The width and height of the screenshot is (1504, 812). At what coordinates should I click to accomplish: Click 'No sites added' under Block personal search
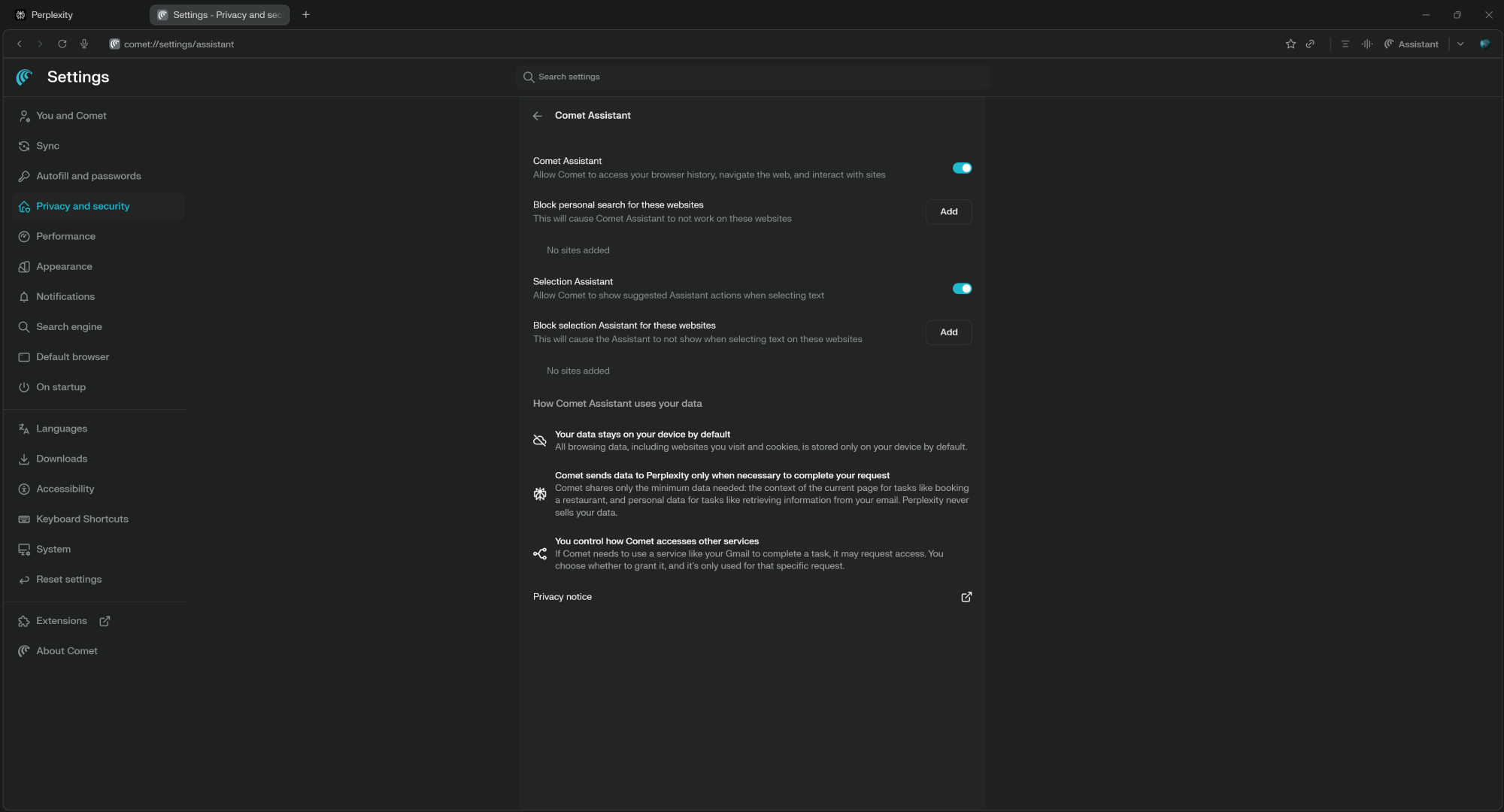click(578, 250)
